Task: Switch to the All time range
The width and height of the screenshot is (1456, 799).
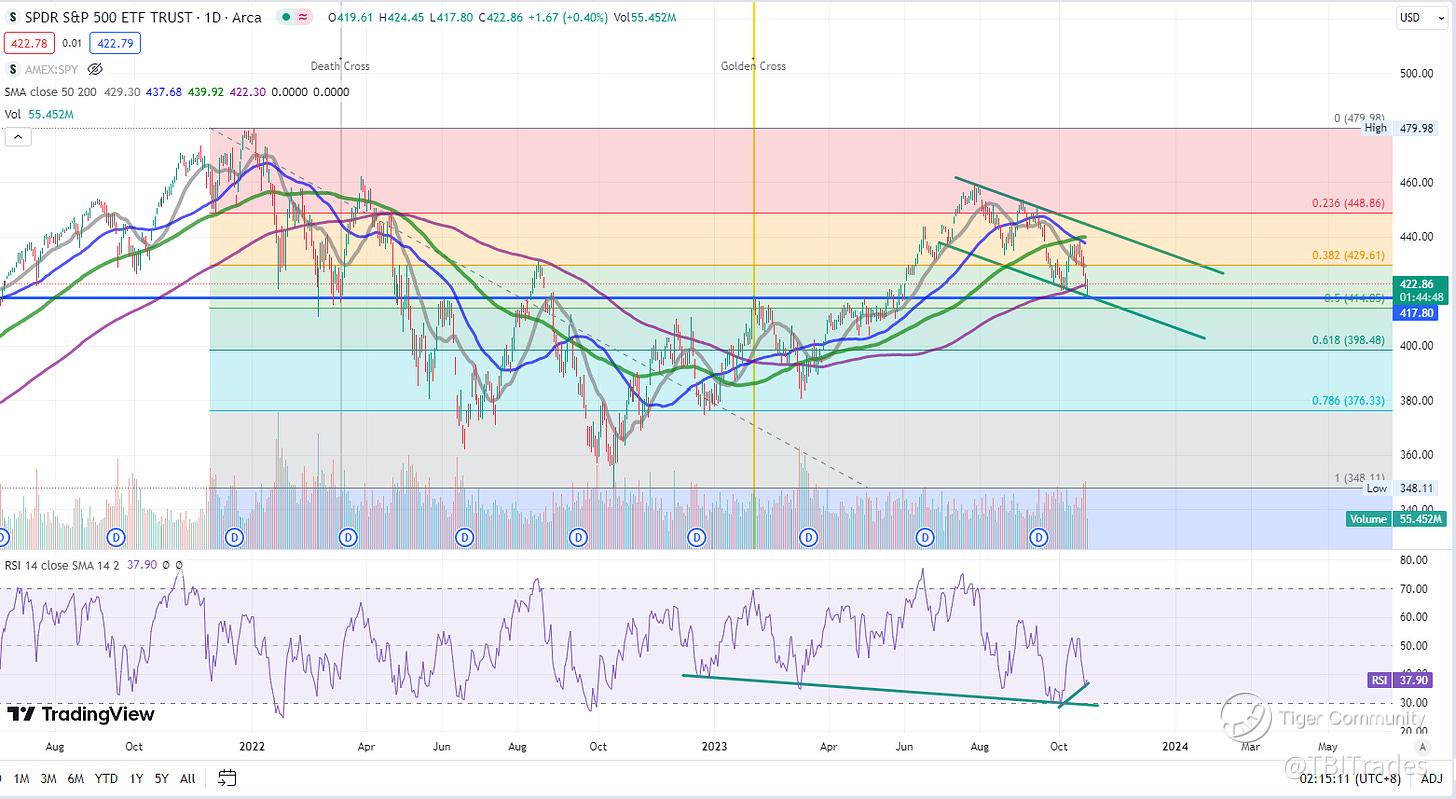Action: click(x=187, y=777)
